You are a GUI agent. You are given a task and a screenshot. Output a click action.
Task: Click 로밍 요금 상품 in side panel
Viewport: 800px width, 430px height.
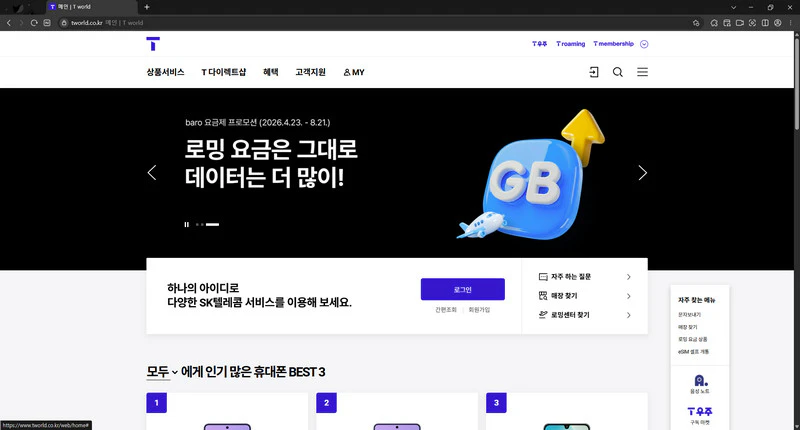pos(692,339)
